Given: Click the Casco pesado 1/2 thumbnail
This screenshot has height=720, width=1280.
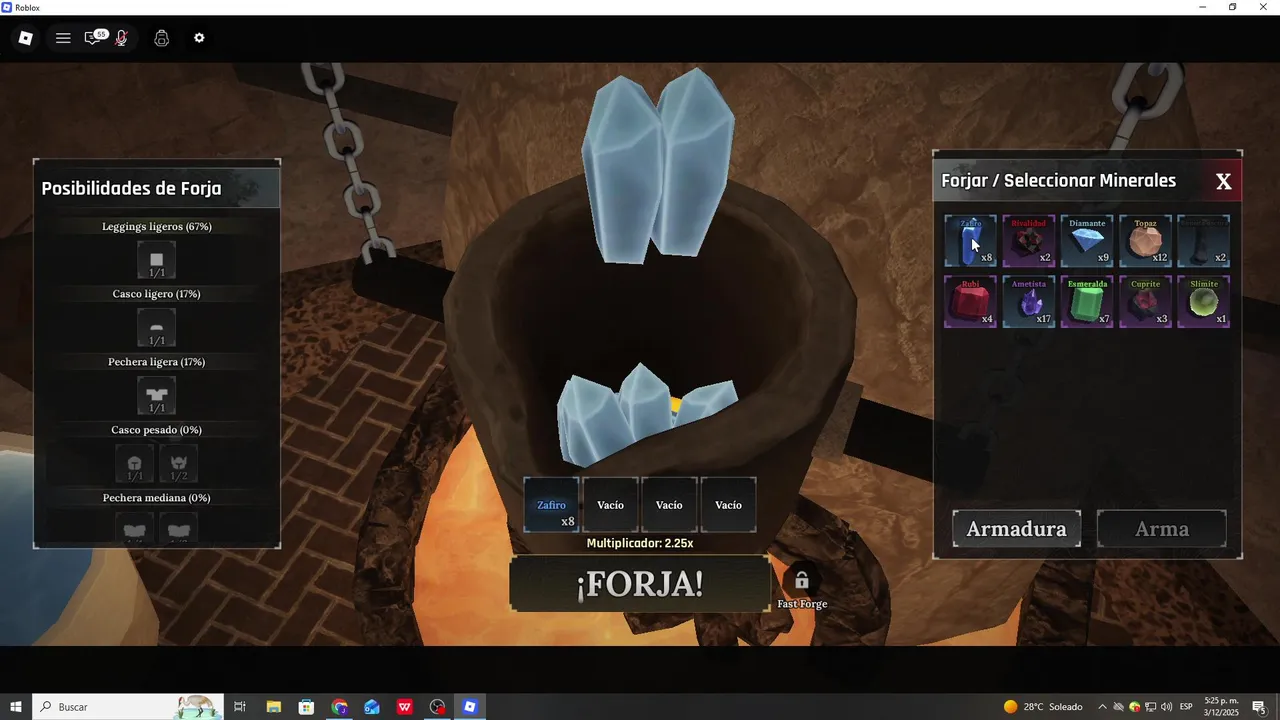Looking at the screenshot, I should (179, 464).
